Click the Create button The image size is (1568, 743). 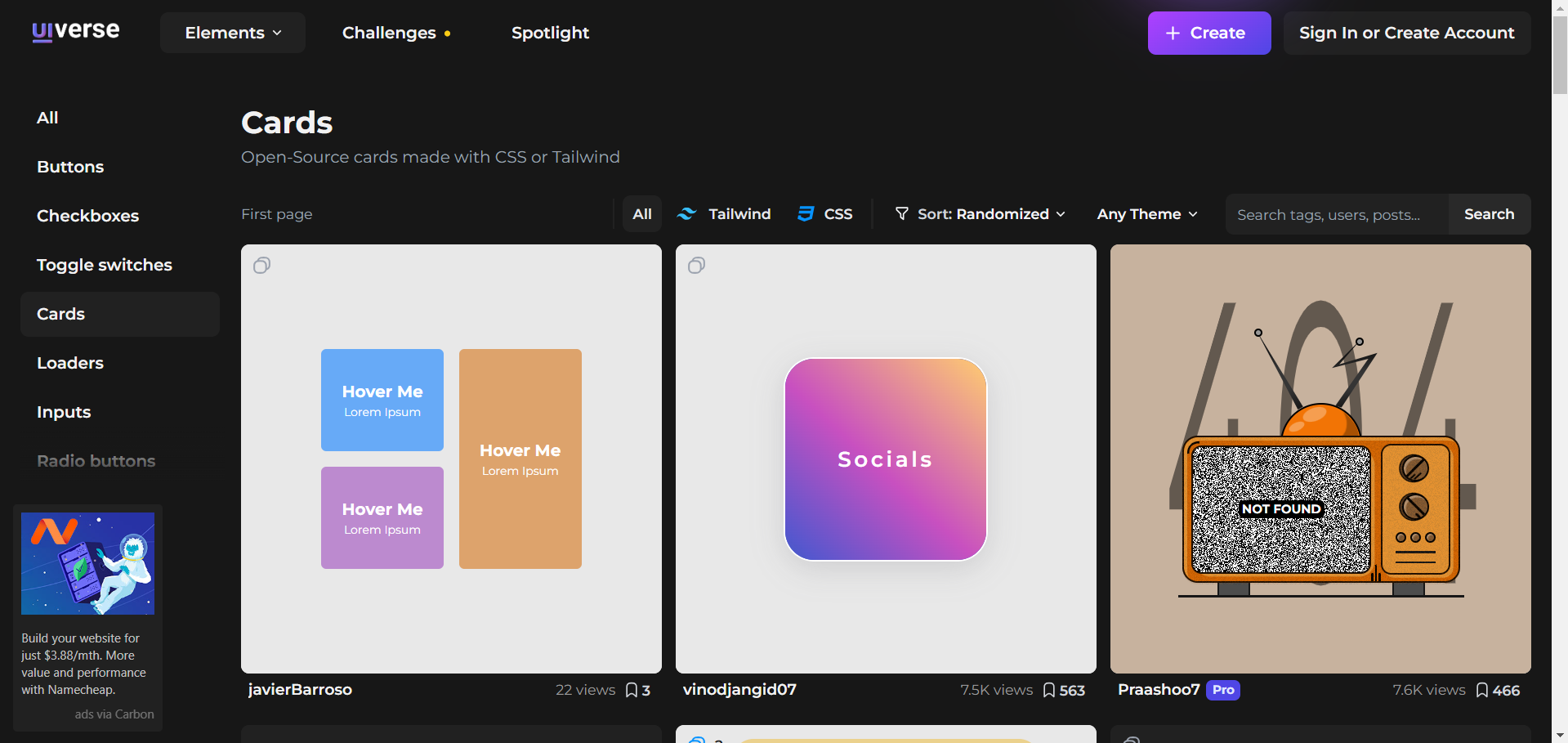1208,33
